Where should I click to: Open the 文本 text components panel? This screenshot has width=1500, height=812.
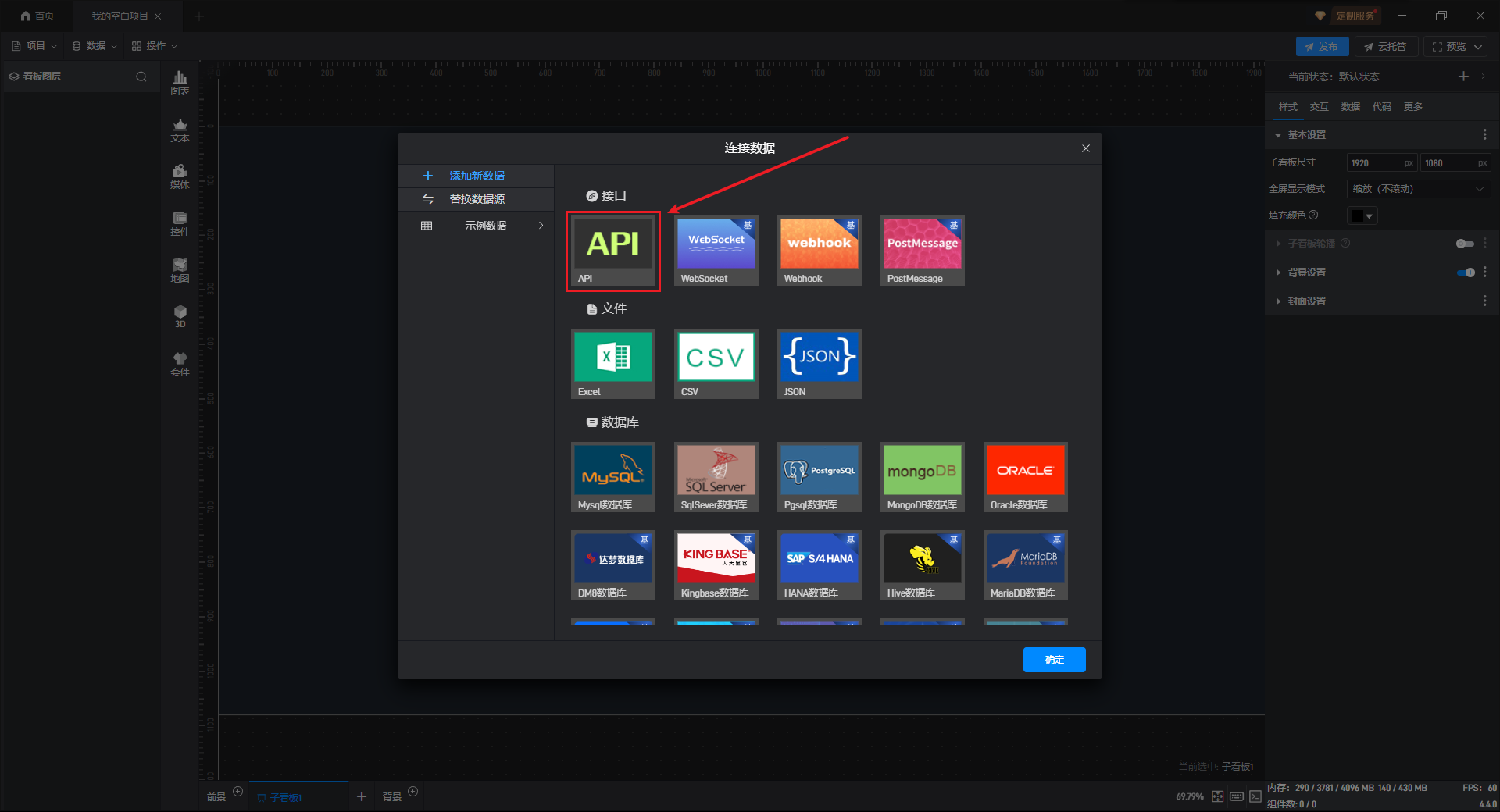click(180, 130)
